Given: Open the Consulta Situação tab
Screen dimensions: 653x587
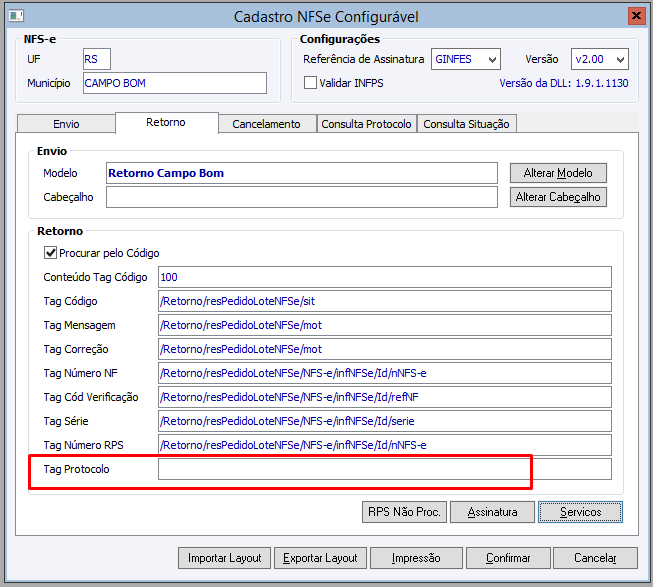Looking at the screenshot, I should click(x=466, y=124).
